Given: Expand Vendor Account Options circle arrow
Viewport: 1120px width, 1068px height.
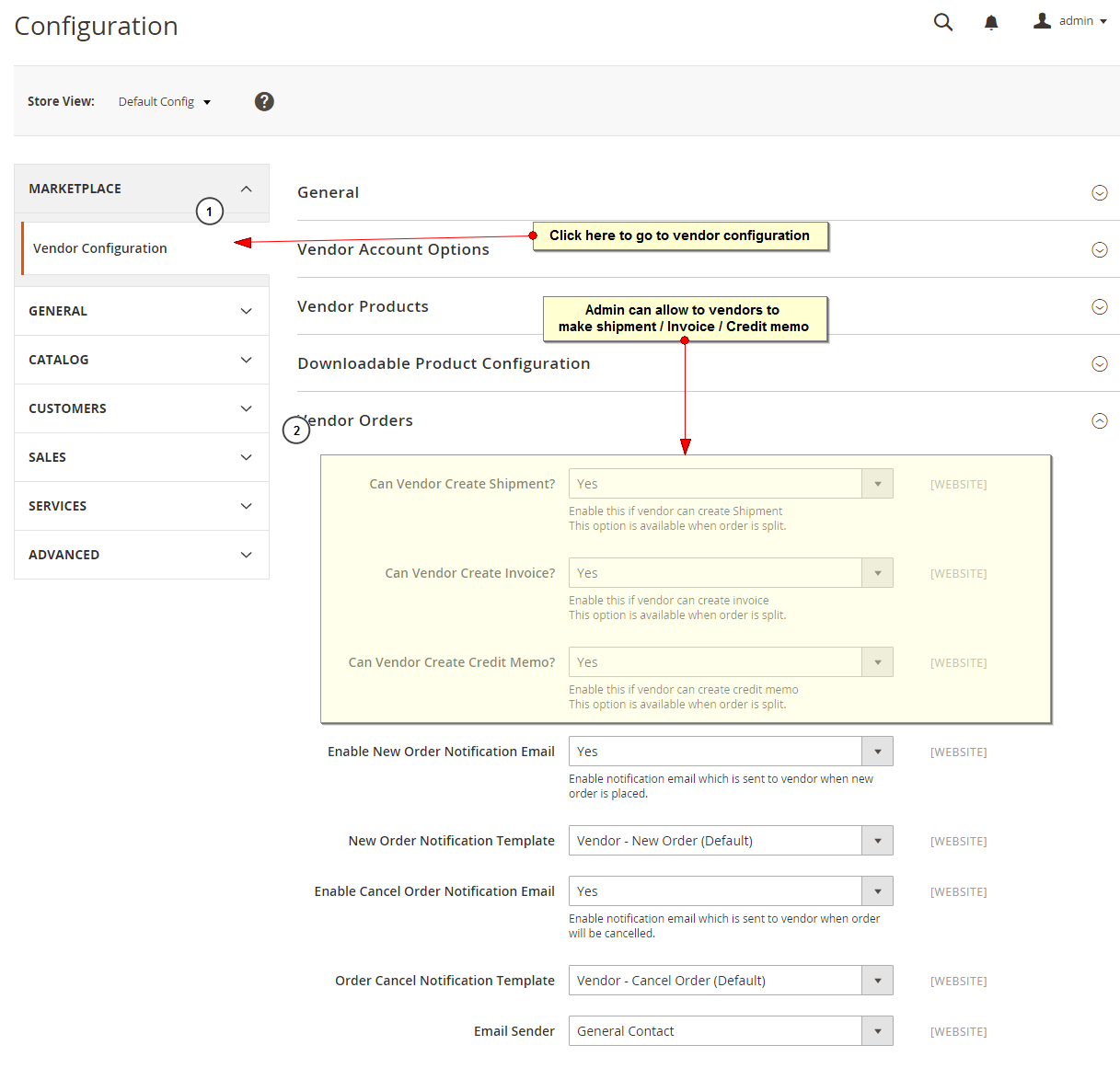Looking at the screenshot, I should click(x=1099, y=250).
